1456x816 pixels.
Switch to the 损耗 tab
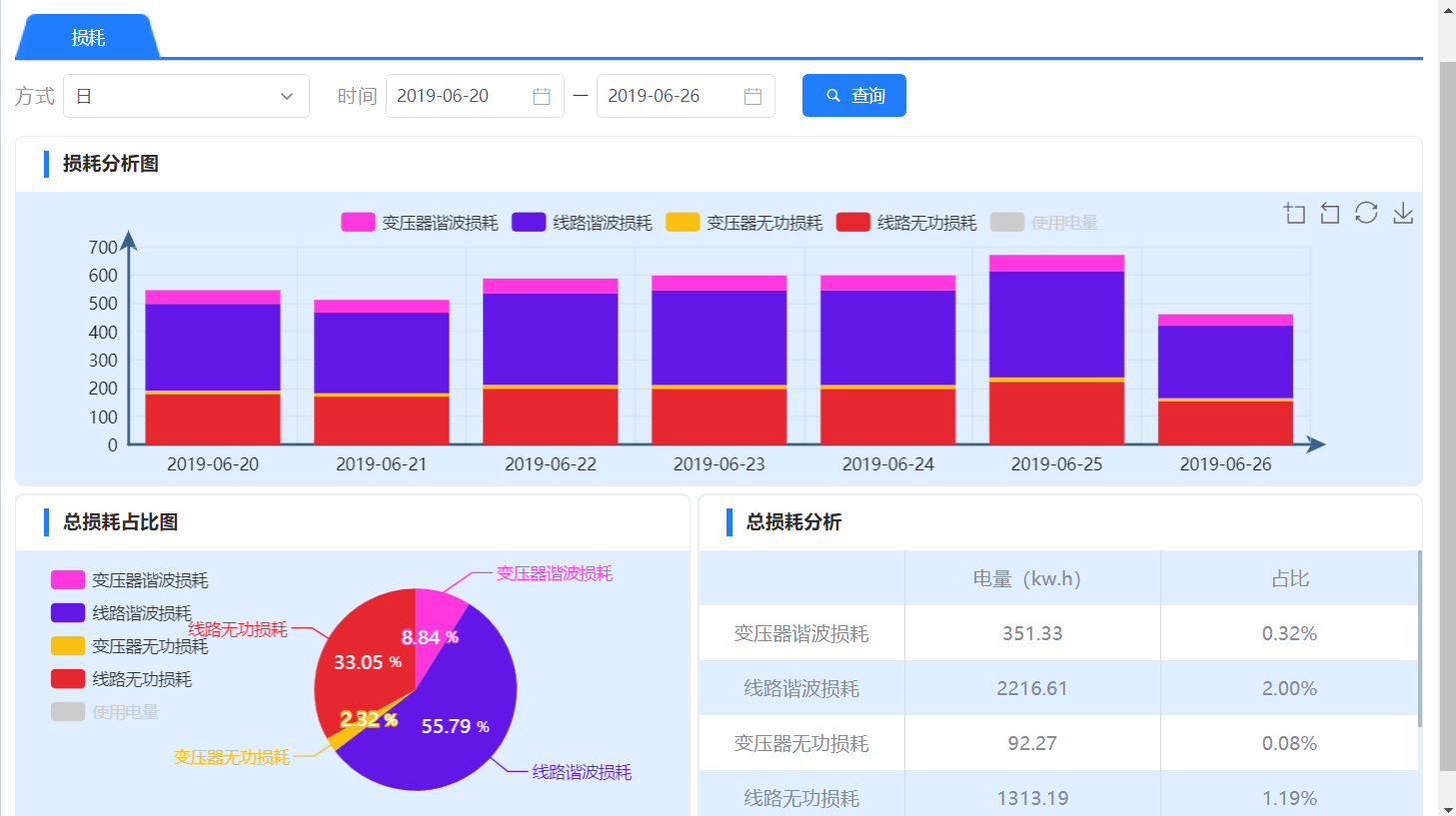(88, 37)
